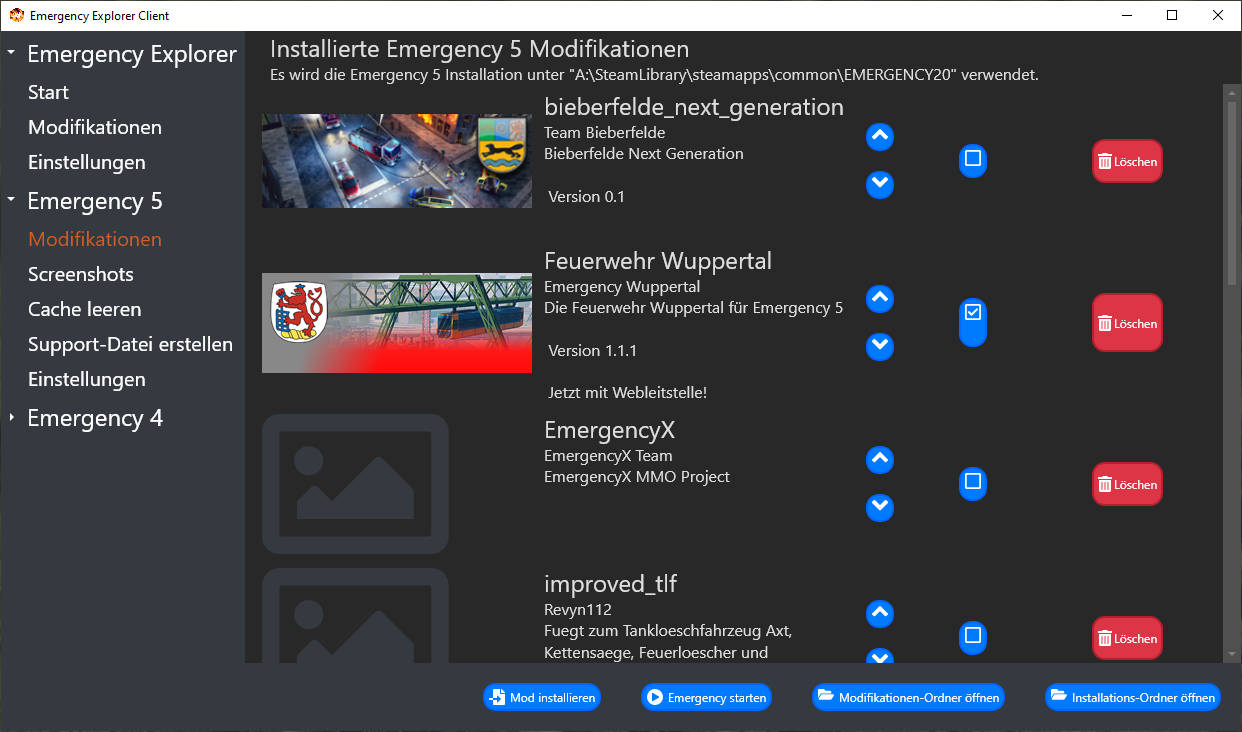Open Einstellungen under Emergency 5

point(87,379)
